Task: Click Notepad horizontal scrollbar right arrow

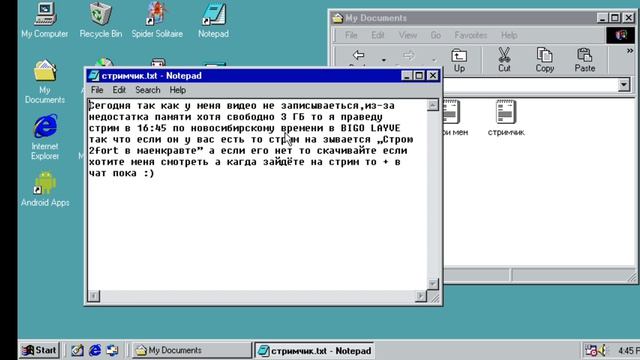Action: tap(420, 296)
